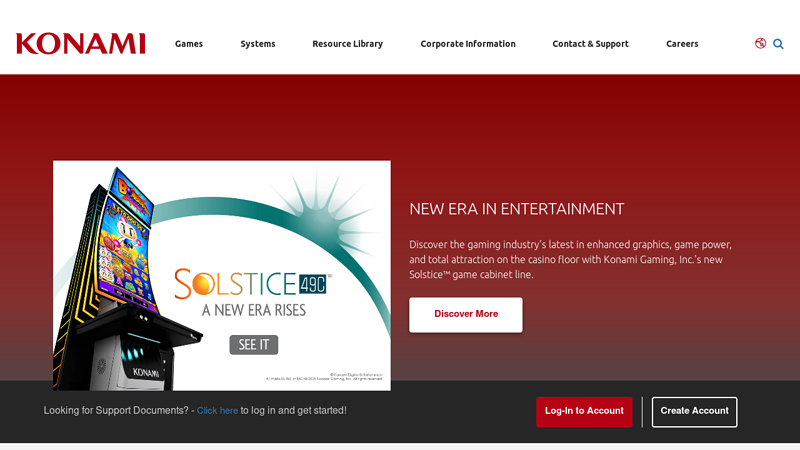Click the 'A NEW ERA RISES' tagline
Viewport: 800px width, 450px height.
[x=254, y=310]
